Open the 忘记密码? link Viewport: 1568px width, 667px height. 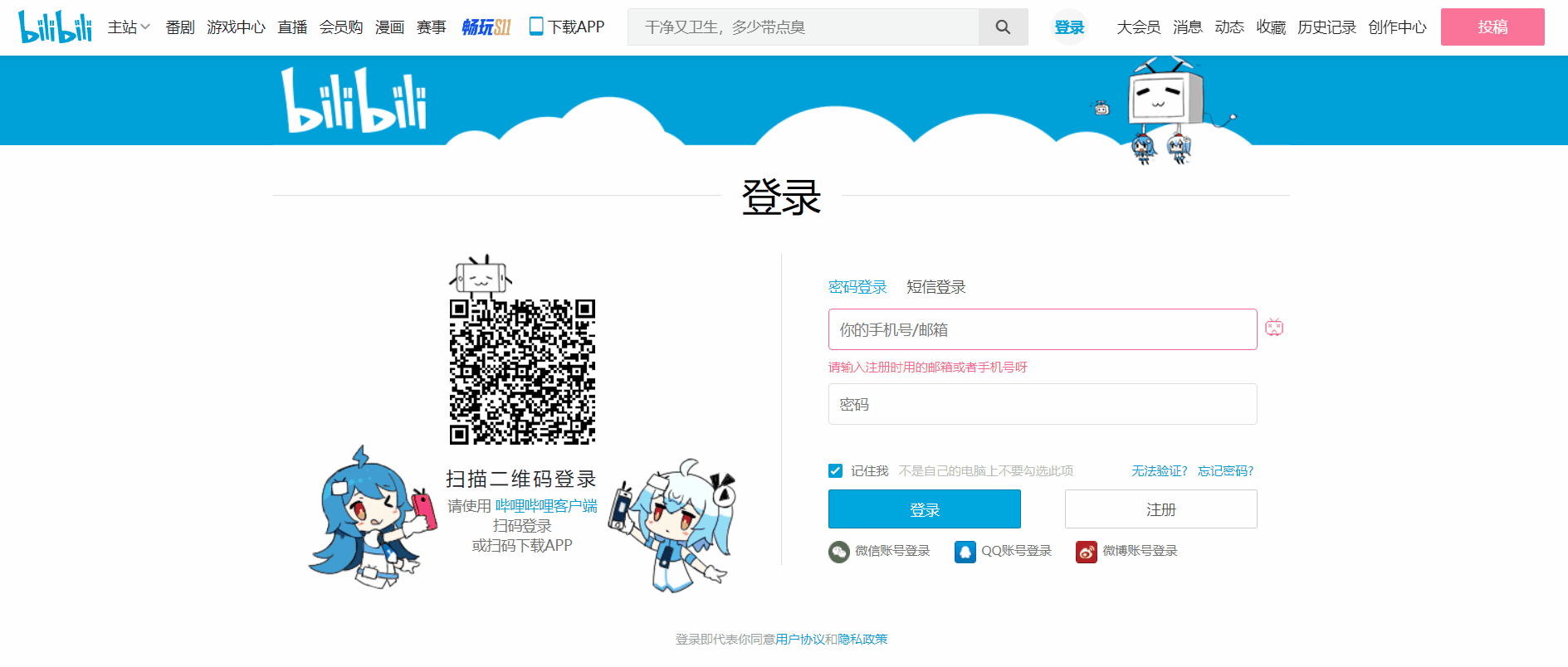click(x=1225, y=470)
